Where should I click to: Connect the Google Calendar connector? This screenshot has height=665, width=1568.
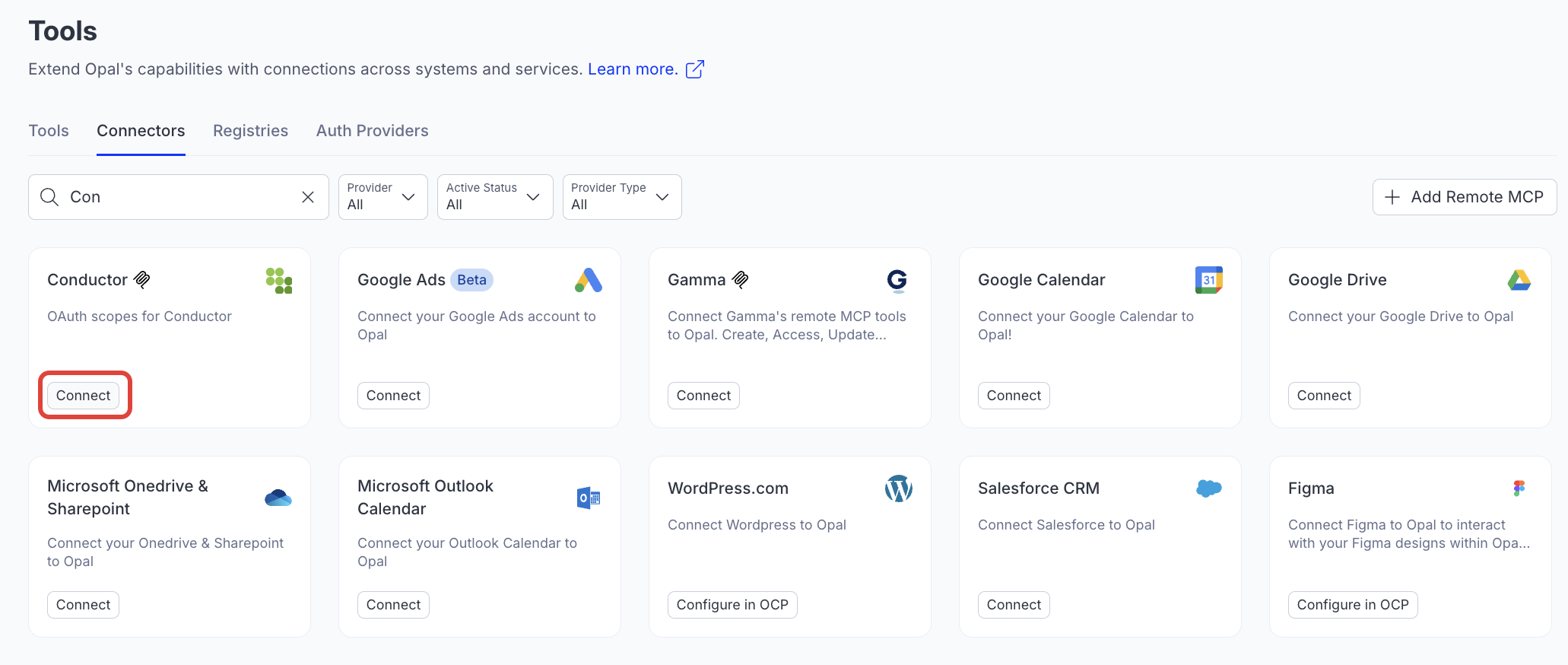coord(1014,396)
